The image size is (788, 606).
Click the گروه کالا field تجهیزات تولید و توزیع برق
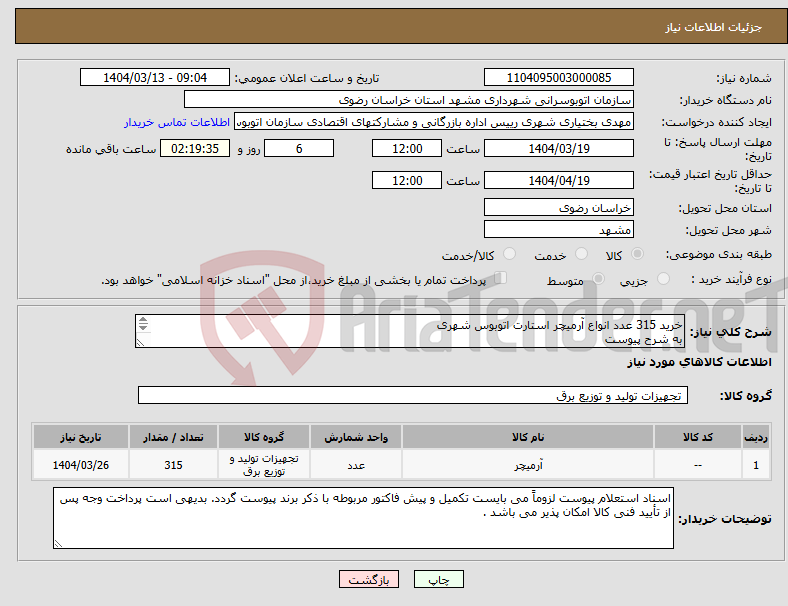[413, 395]
